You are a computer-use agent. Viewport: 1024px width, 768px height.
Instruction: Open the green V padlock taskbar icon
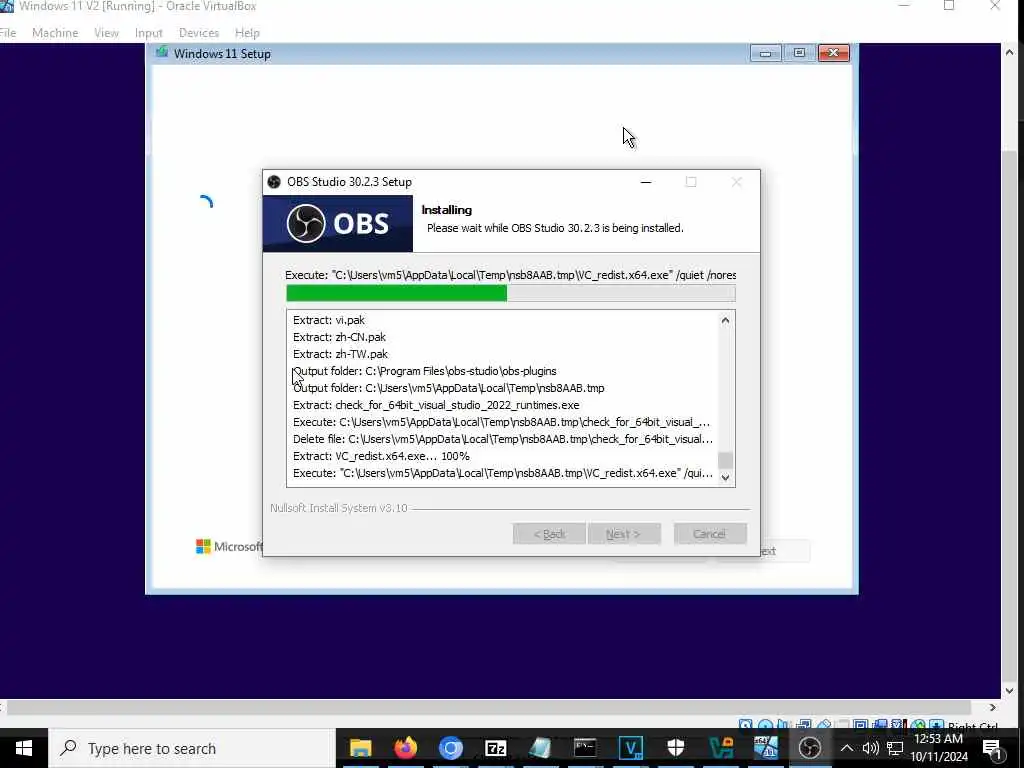(x=720, y=748)
